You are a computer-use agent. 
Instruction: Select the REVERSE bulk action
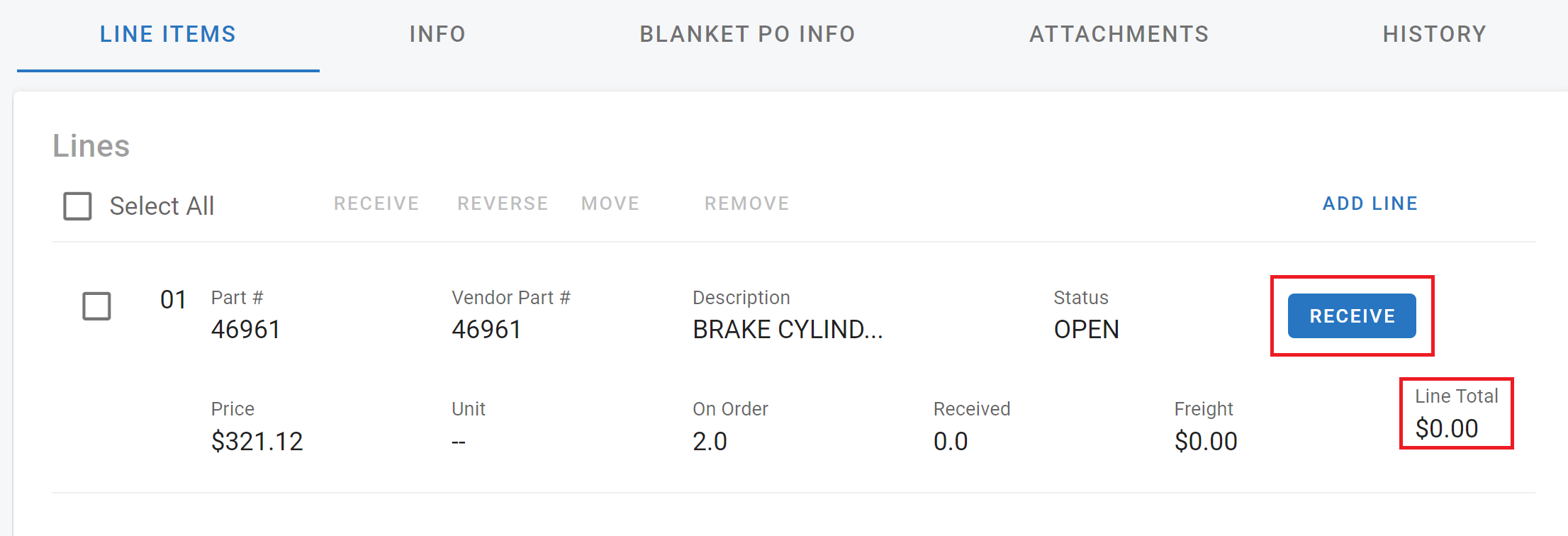tap(502, 203)
